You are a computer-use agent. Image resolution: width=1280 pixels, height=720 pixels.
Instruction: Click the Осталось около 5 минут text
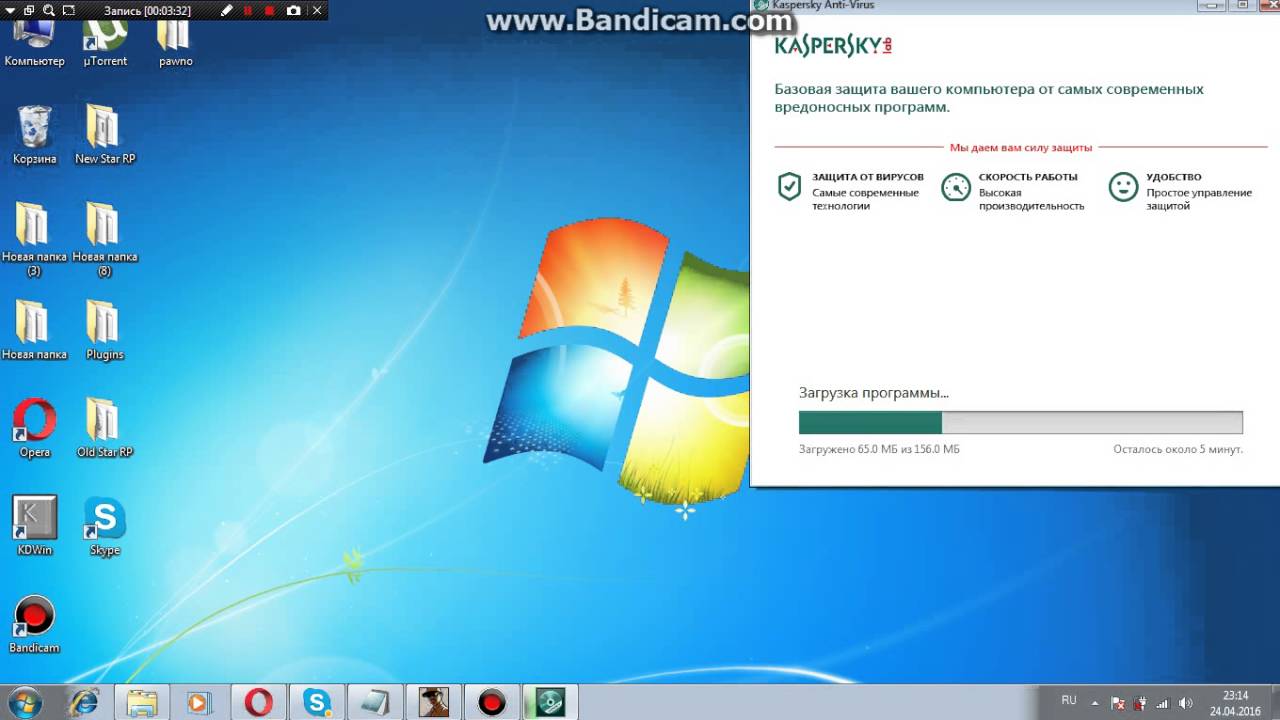tap(1178, 449)
